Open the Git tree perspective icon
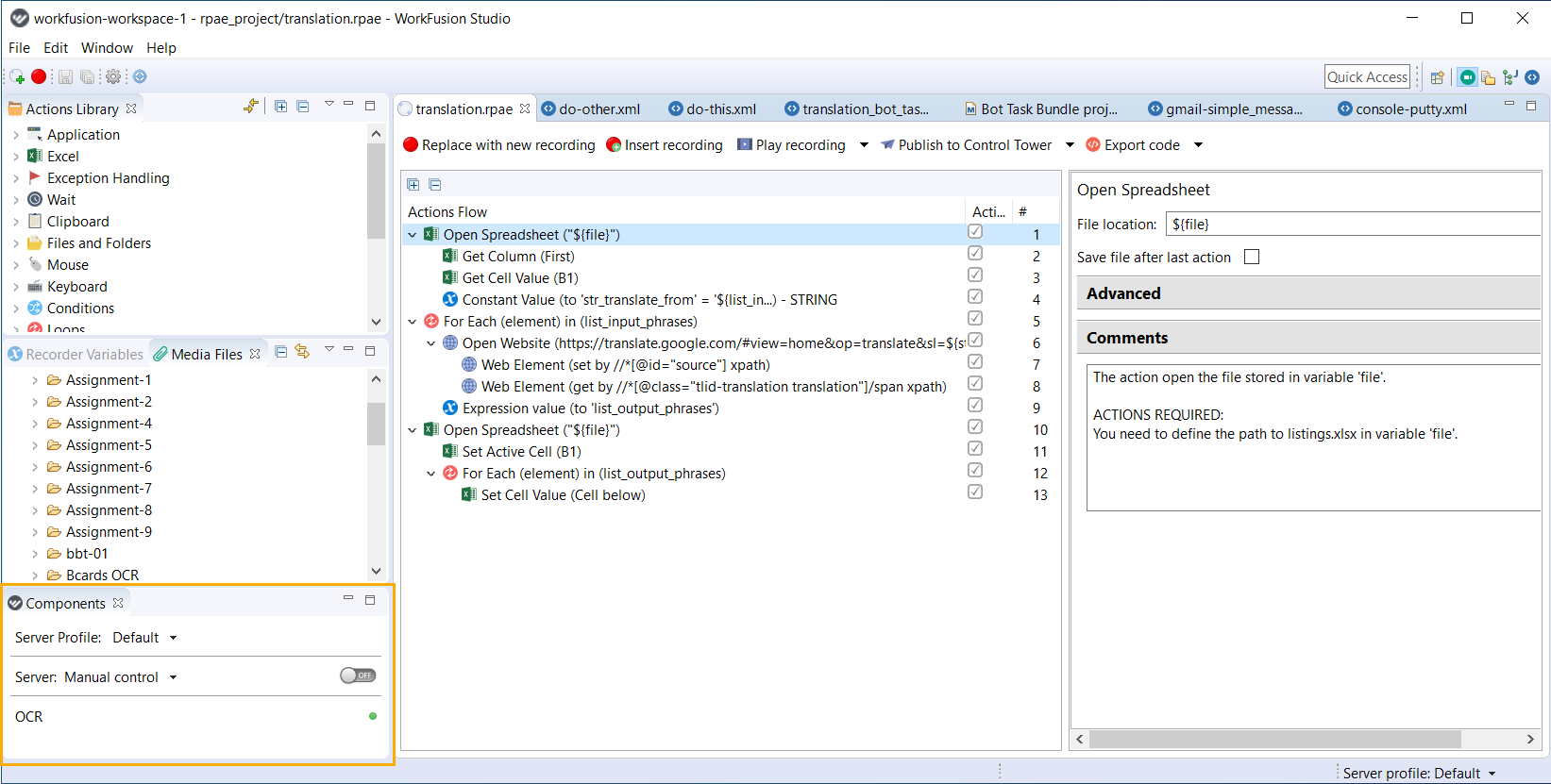This screenshot has height=784, width=1551. (1510, 77)
